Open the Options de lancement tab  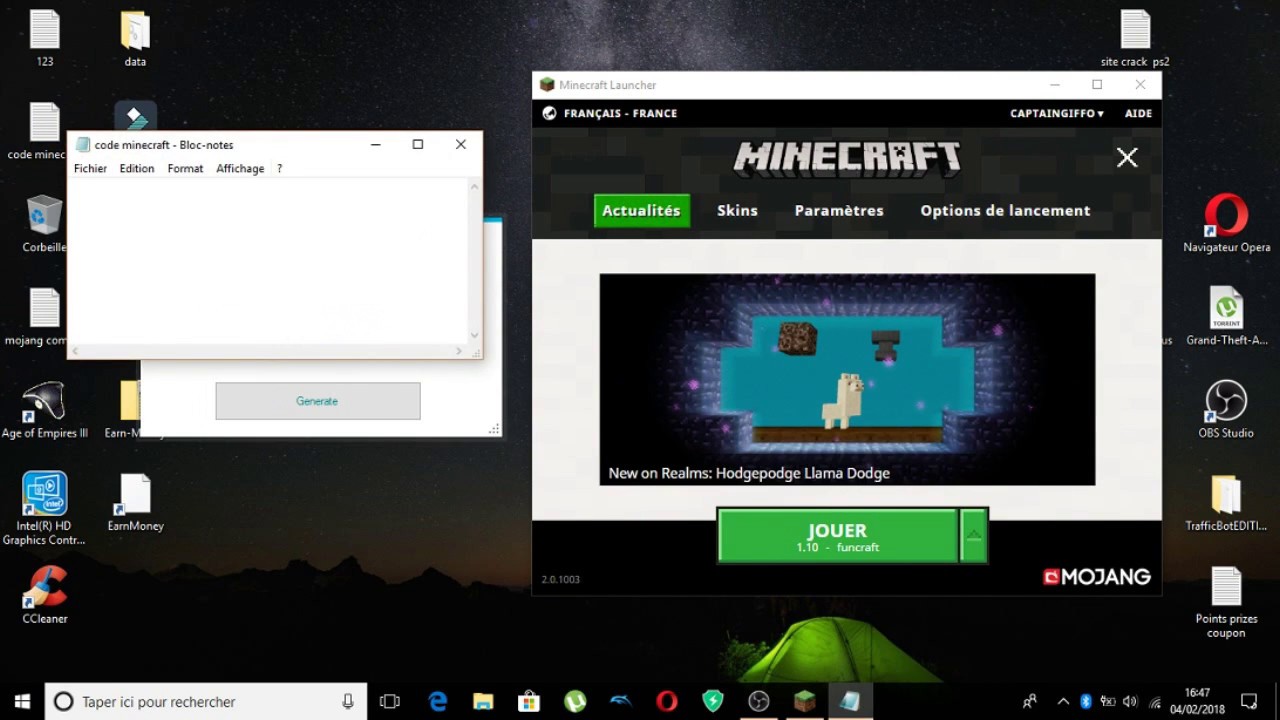point(1005,211)
